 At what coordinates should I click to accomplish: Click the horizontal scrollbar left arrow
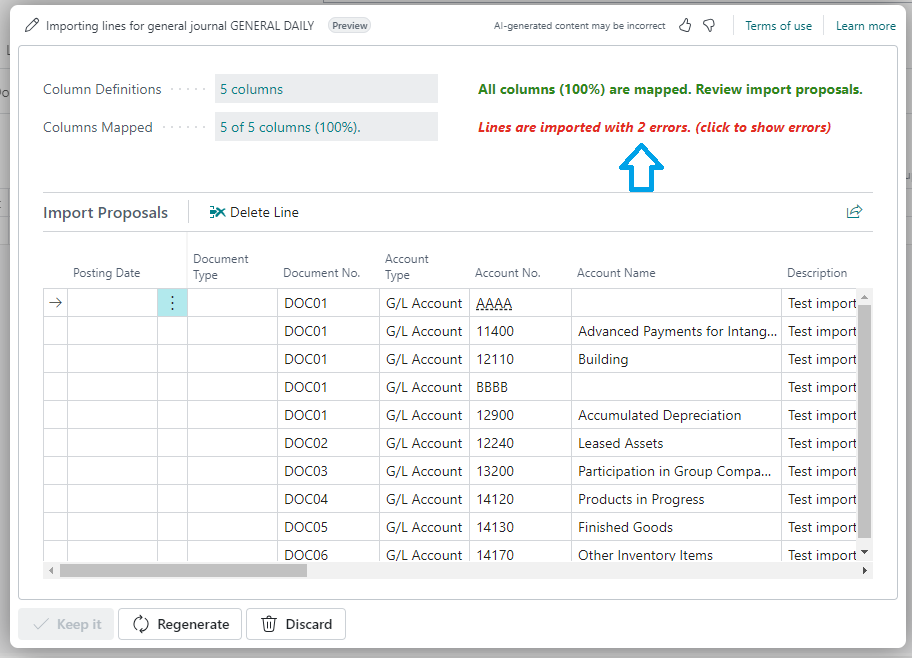tap(51, 570)
